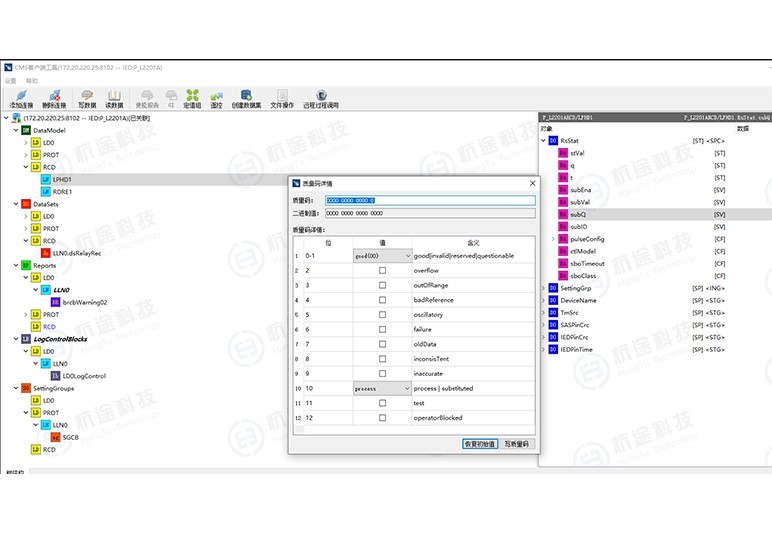Expand the SettingGrp node in right panel
772x534 pixels.
coord(544,287)
